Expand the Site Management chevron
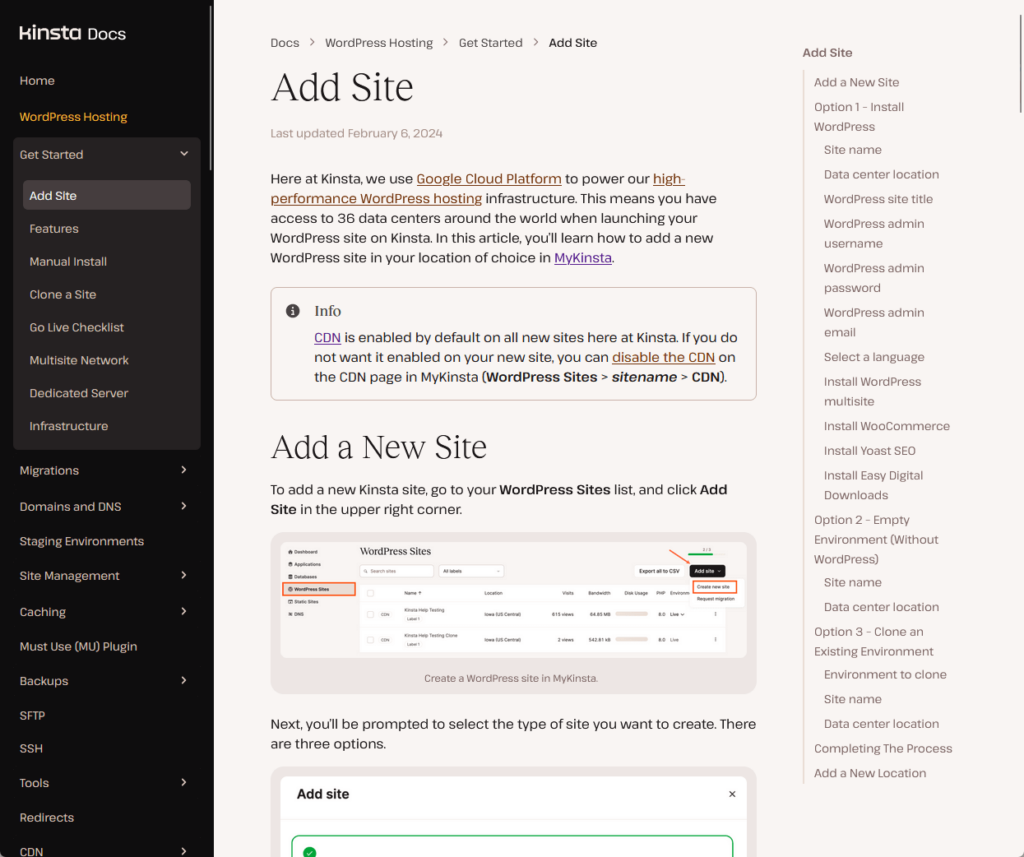Viewport: 1024px width, 857px height. 184,575
